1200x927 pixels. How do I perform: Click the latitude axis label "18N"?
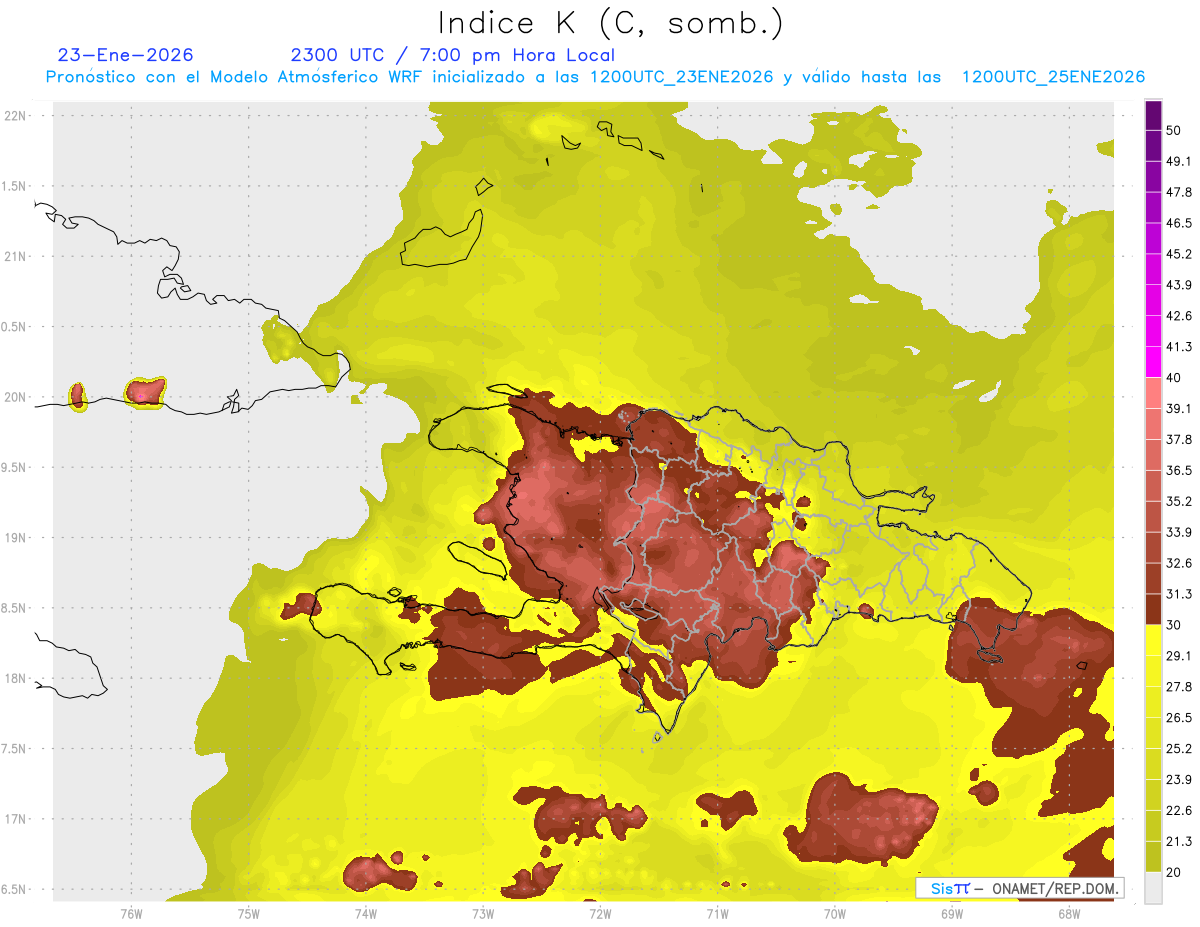tap(15, 679)
